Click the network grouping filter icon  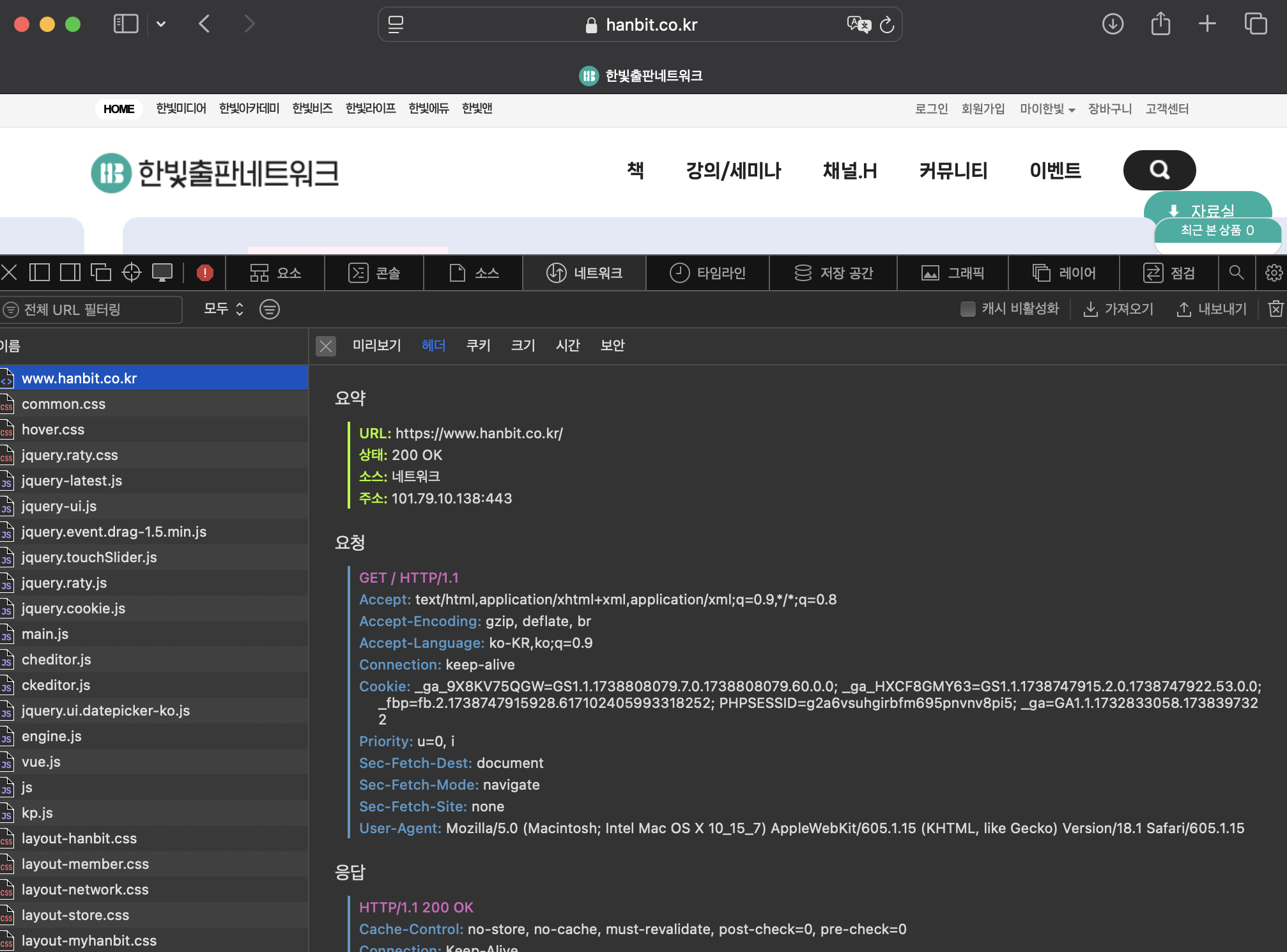click(x=270, y=309)
